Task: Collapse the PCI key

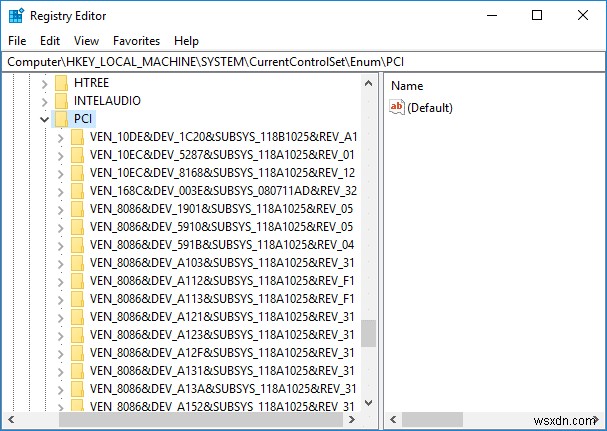Action: 45,120
